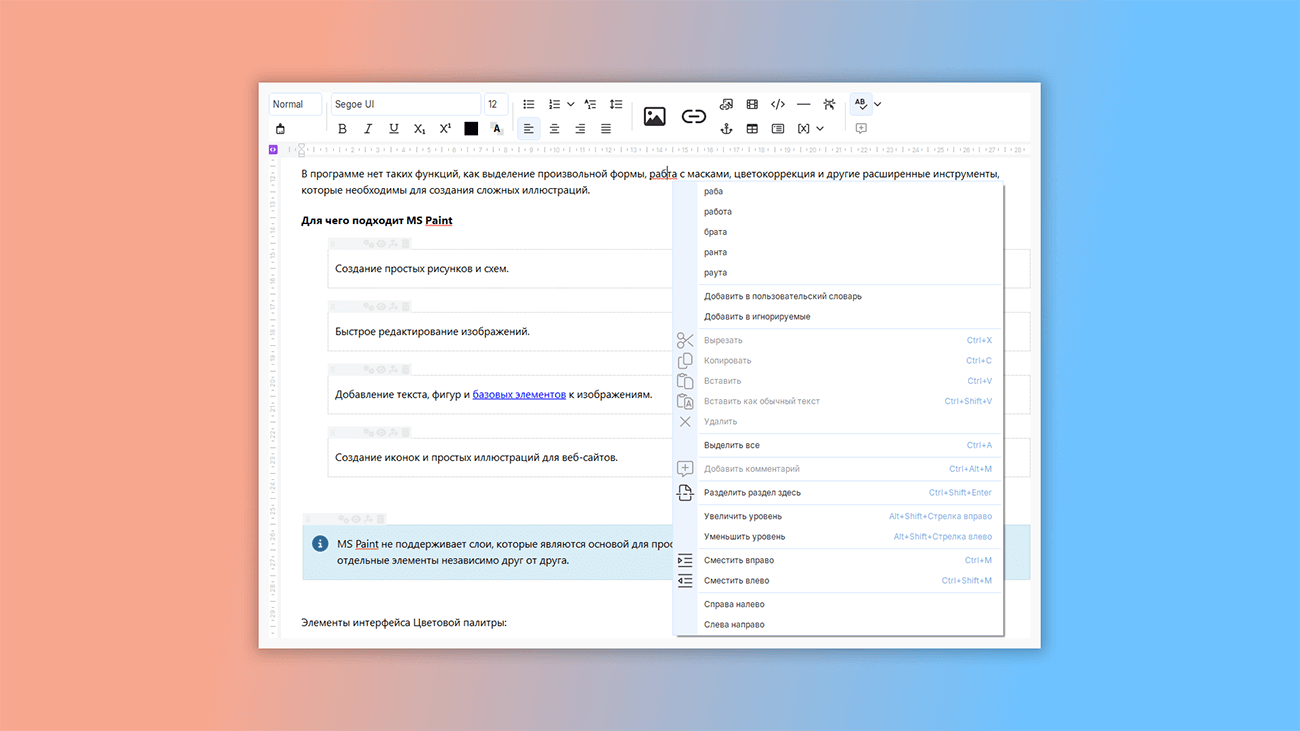Toggle underline formatting
The image size is (1300, 731).
393,129
